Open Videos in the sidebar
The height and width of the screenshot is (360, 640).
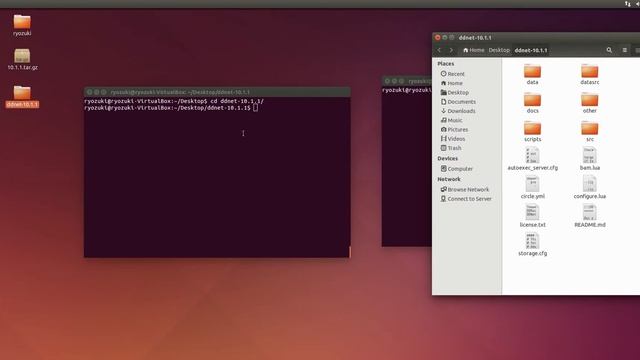pos(453,139)
